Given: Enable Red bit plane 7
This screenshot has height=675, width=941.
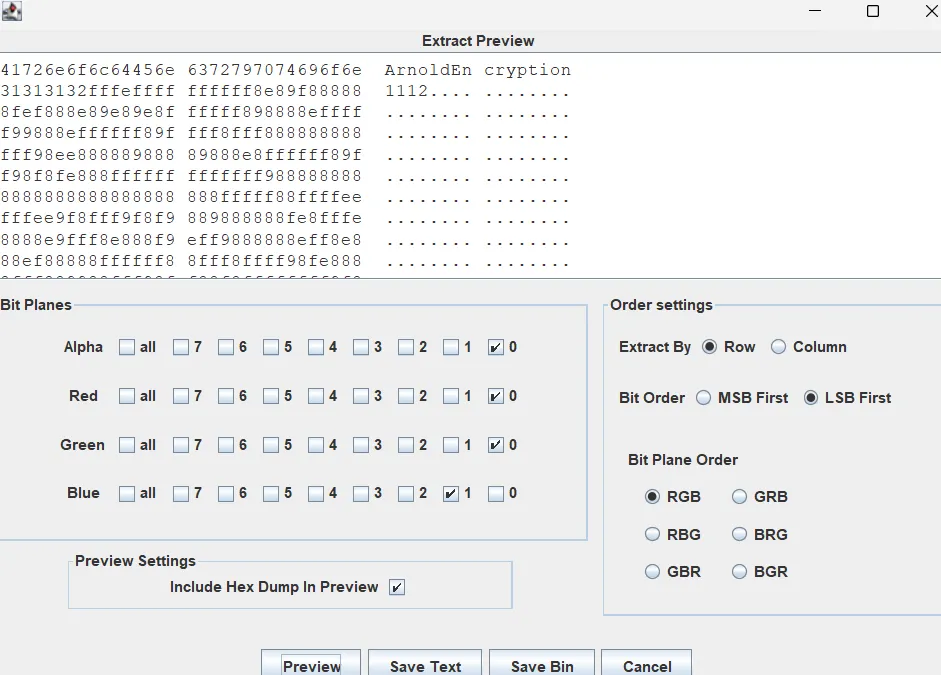Looking at the screenshot, I should (x=181, y=396).
